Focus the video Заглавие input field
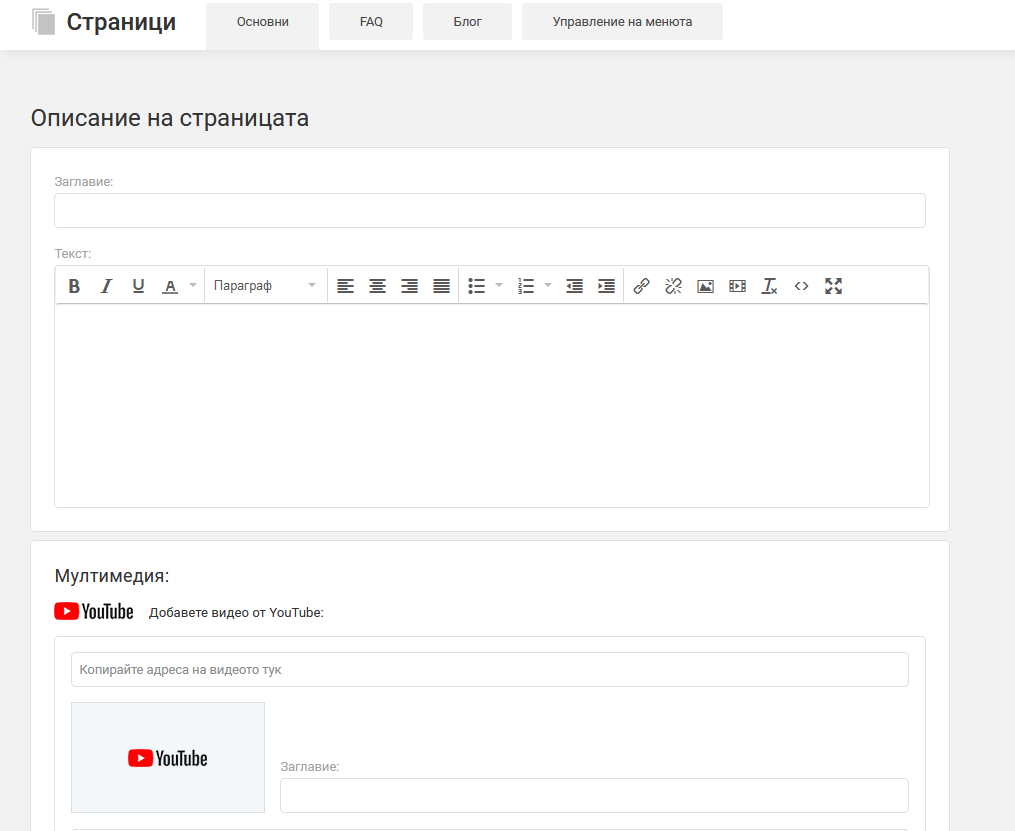Image resolution: width=1015 pixels, height=831 pixels. point(594,795)
